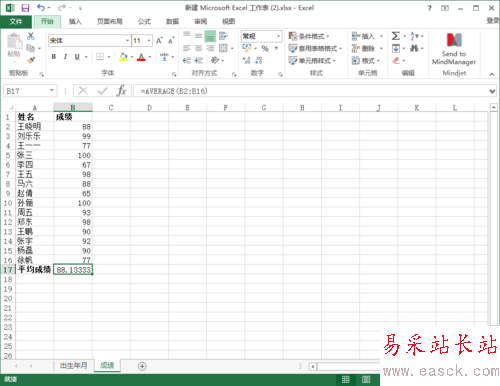The height and width of the screenshot is (386, 500).
Task: Decrease font size with small A
Action: (x=171, y=41)
